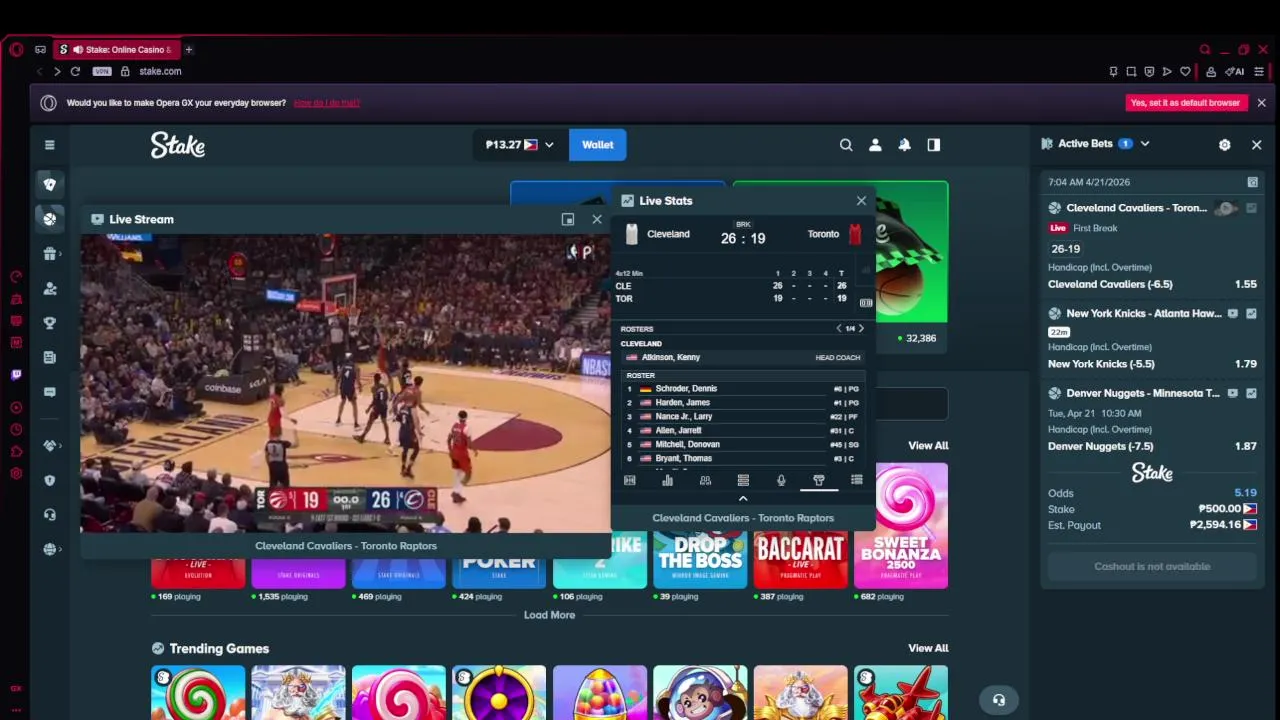Open the Baccarat Live game tile
The height and width of the screenshot is (720, 1280).
[800, 560]
